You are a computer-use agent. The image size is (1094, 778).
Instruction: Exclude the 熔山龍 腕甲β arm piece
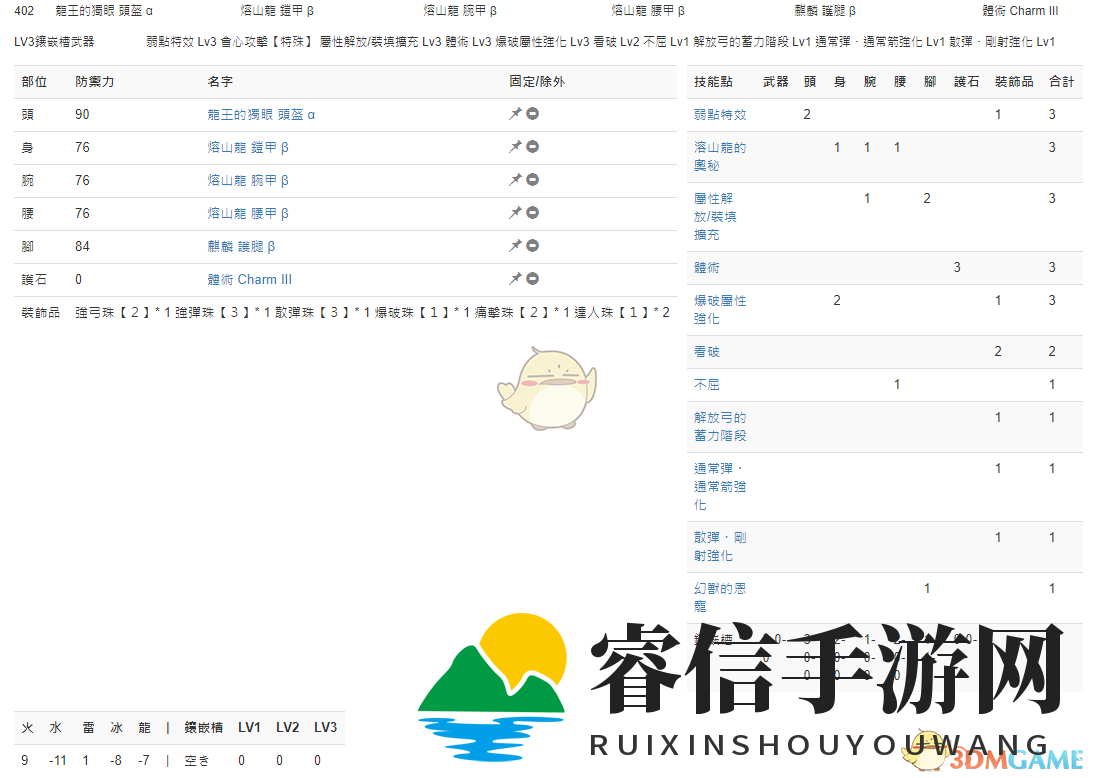click(x=534, y=180)
